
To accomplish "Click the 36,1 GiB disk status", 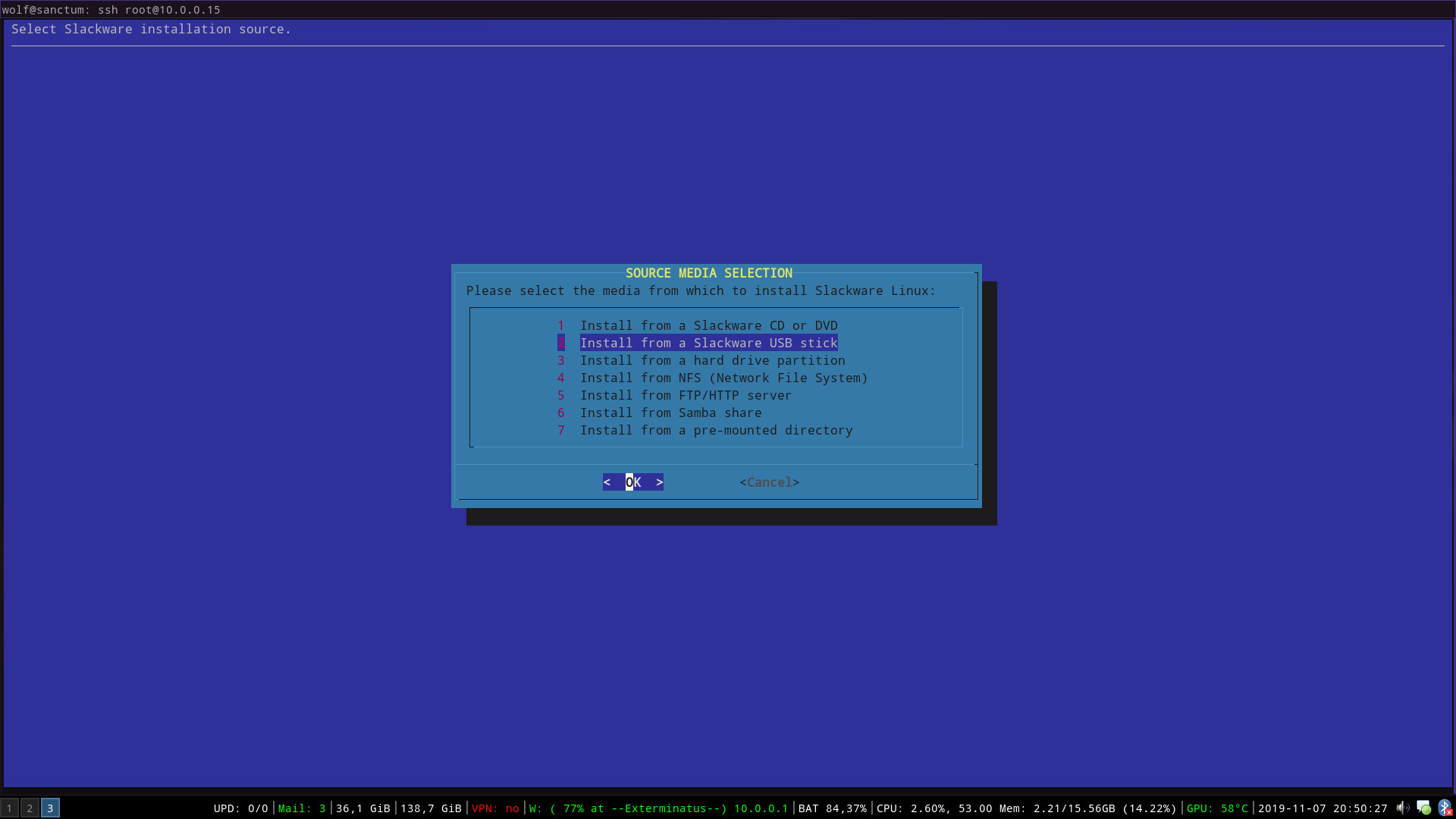I will tap(363, 808).
